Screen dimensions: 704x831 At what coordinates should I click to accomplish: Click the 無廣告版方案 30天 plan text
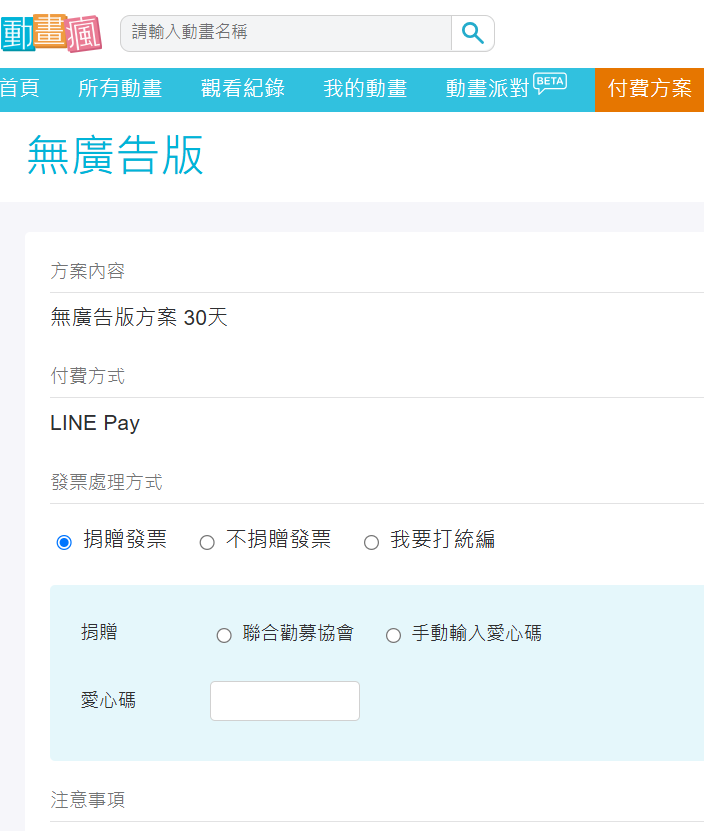139,318
